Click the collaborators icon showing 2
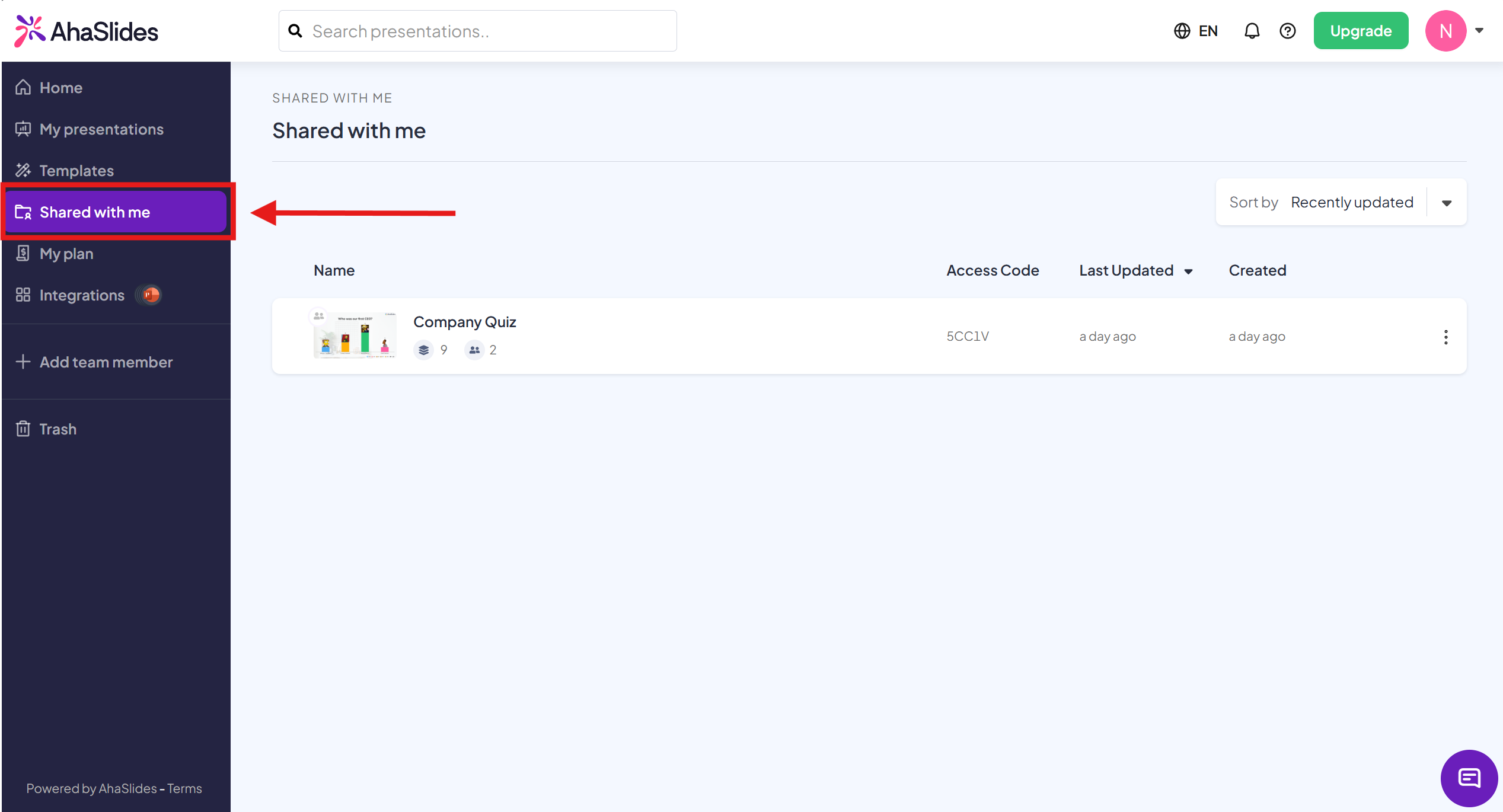 [474, 350]
